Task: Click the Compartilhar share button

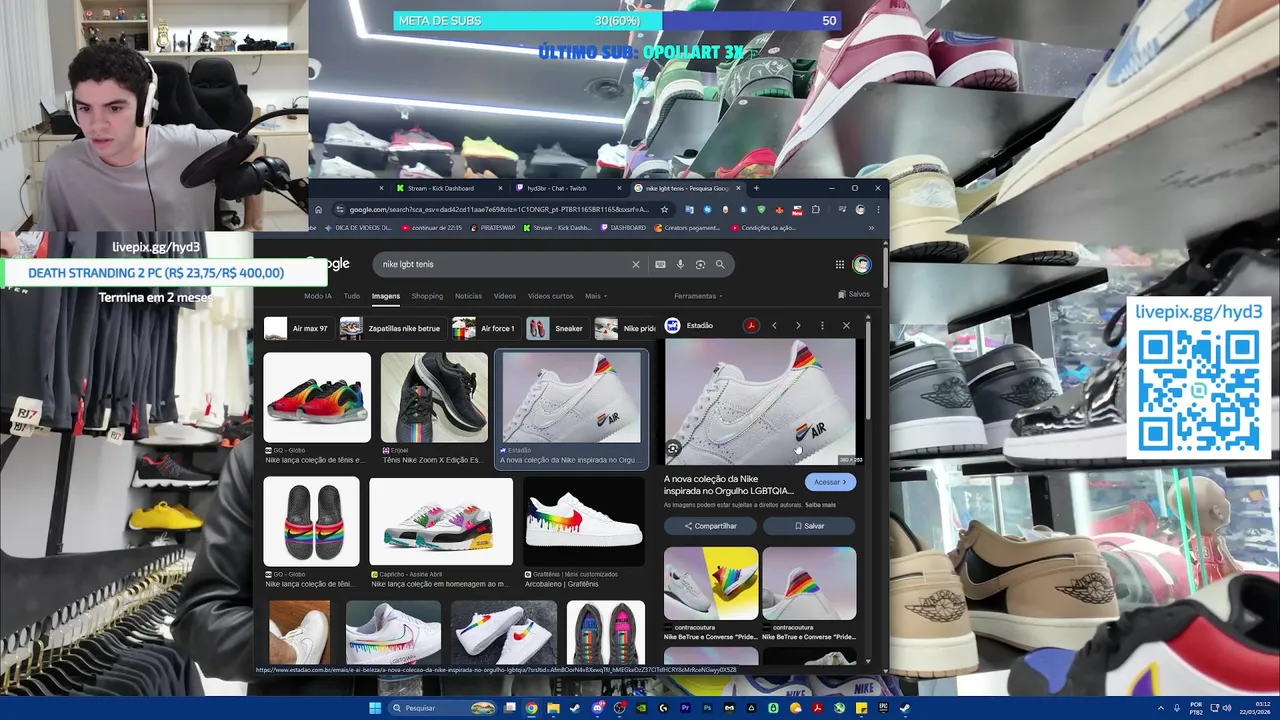Action: tap(710, 526)
